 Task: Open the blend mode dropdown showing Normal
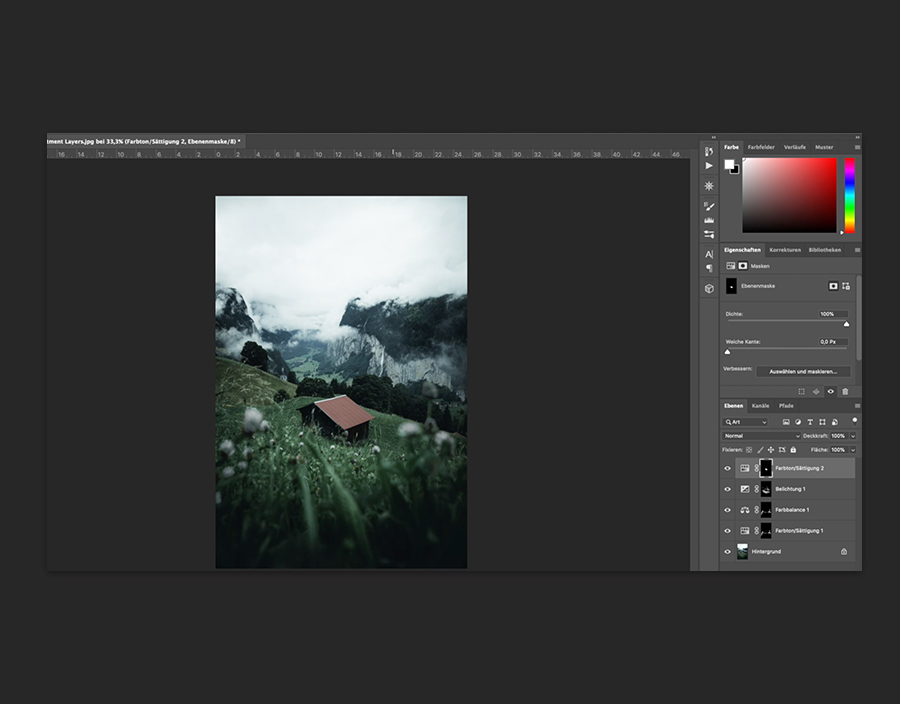(761, 436)
